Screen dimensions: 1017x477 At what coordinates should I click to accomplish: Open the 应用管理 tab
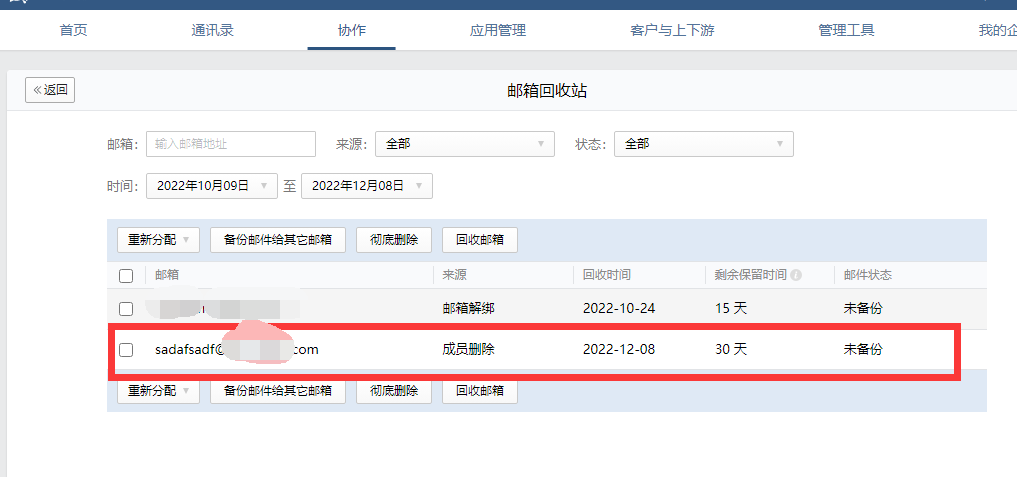coord(497,30)
